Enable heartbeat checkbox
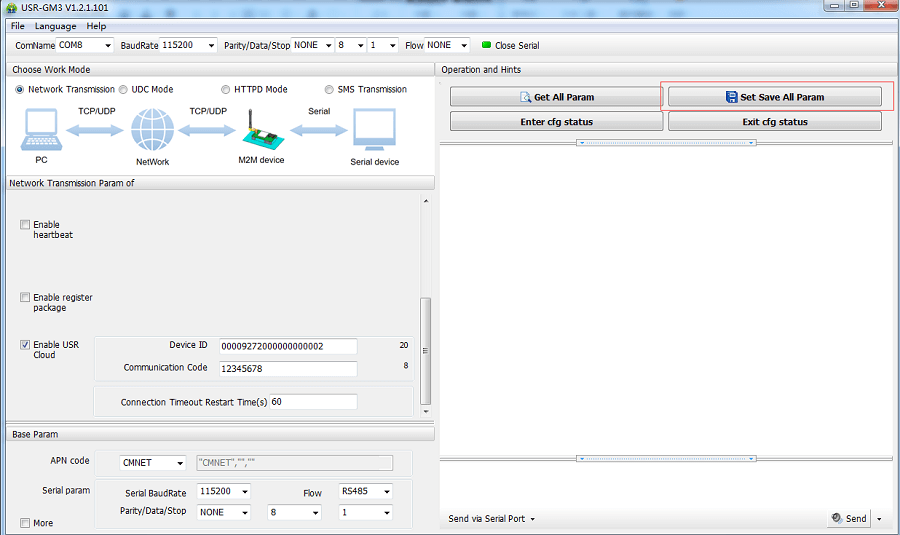Screen dimensions: 900x535 (25, 224)
